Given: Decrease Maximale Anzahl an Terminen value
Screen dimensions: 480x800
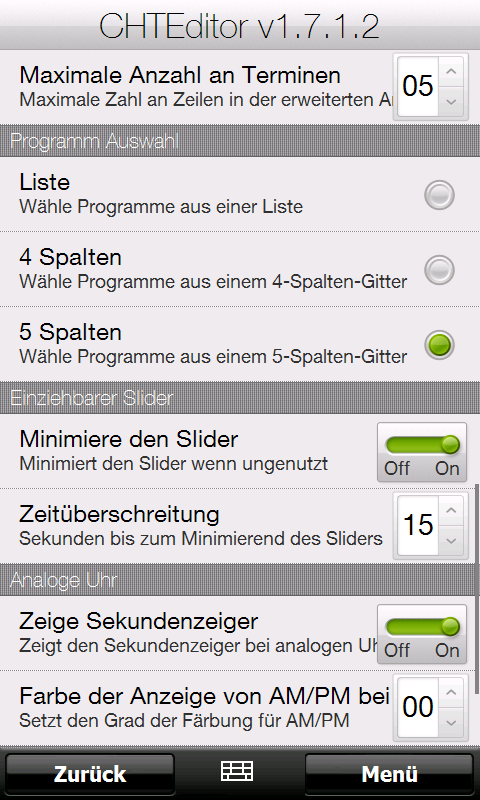Looking at the screenshot, I should coord(451,102).
